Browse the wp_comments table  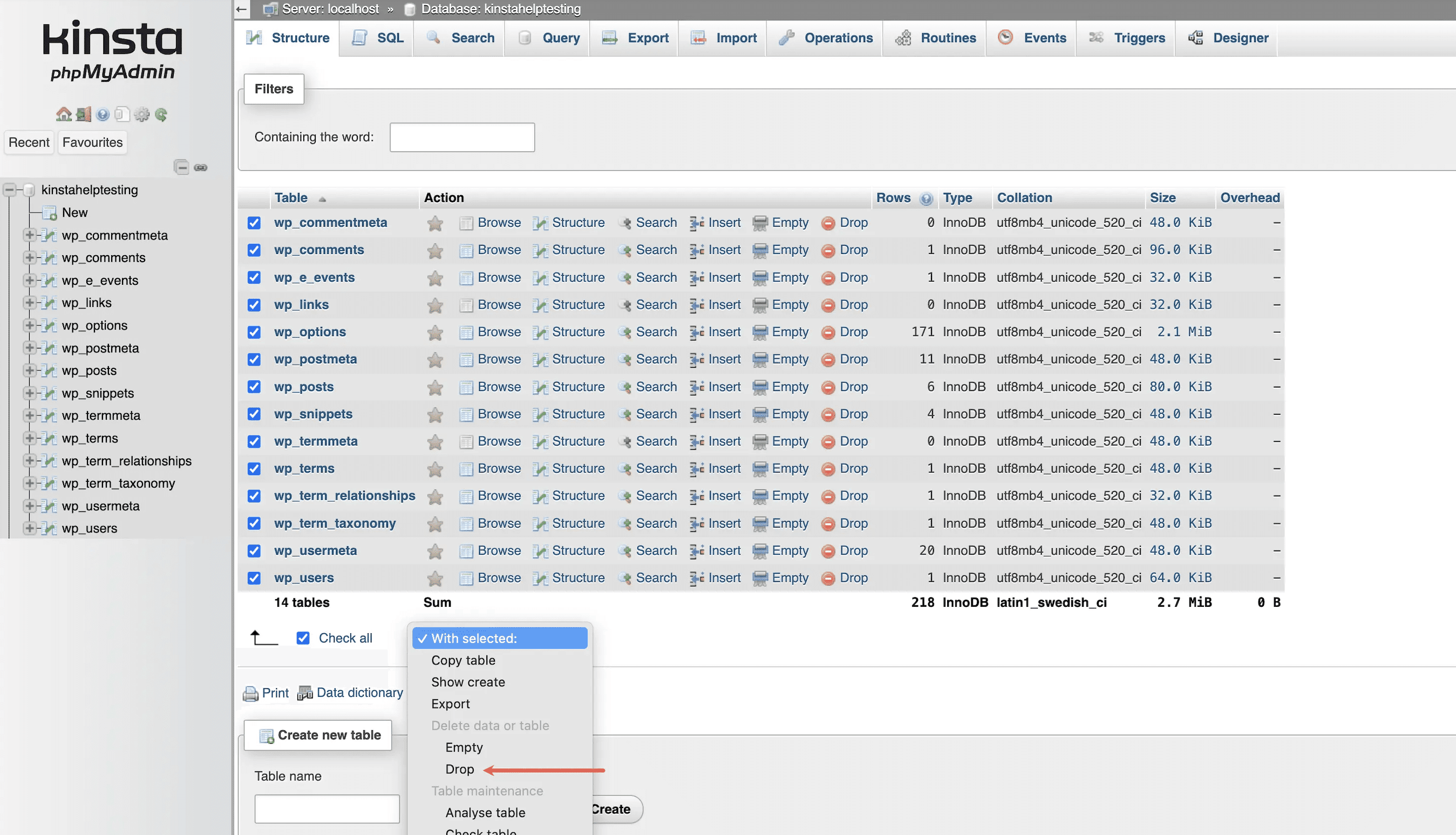[x=499, y=250]
